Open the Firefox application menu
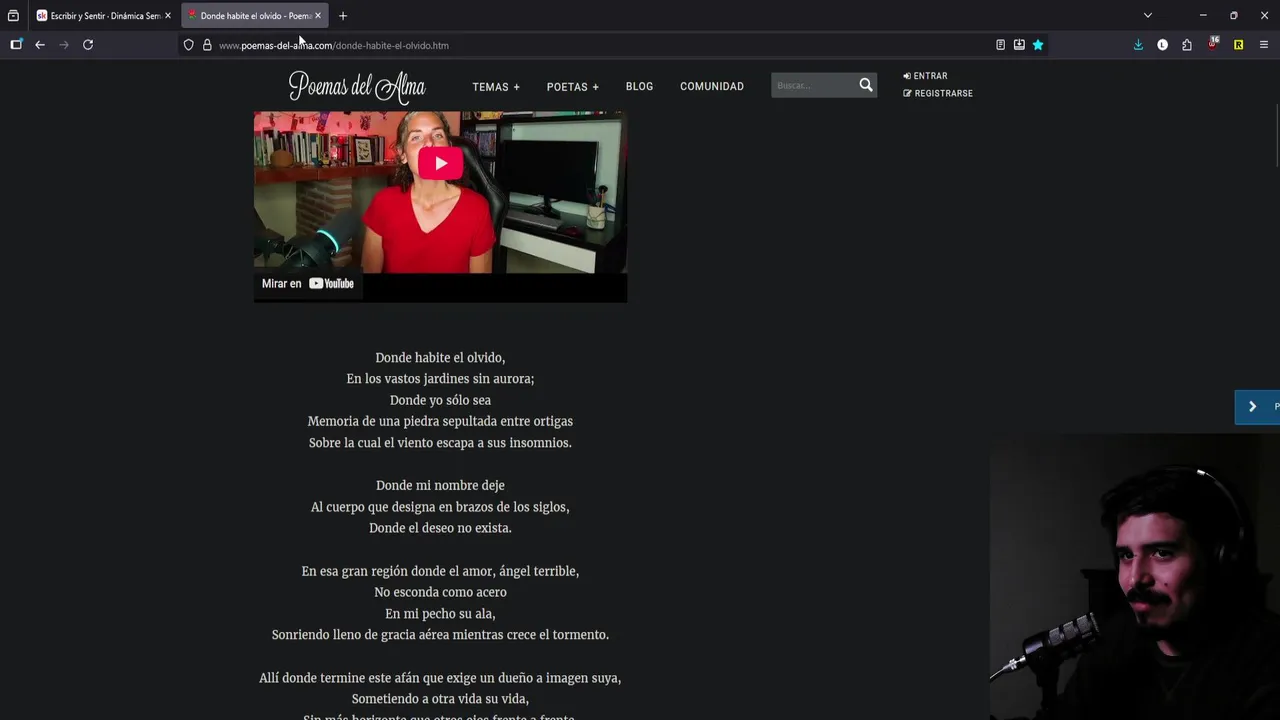 point(1264,45)
